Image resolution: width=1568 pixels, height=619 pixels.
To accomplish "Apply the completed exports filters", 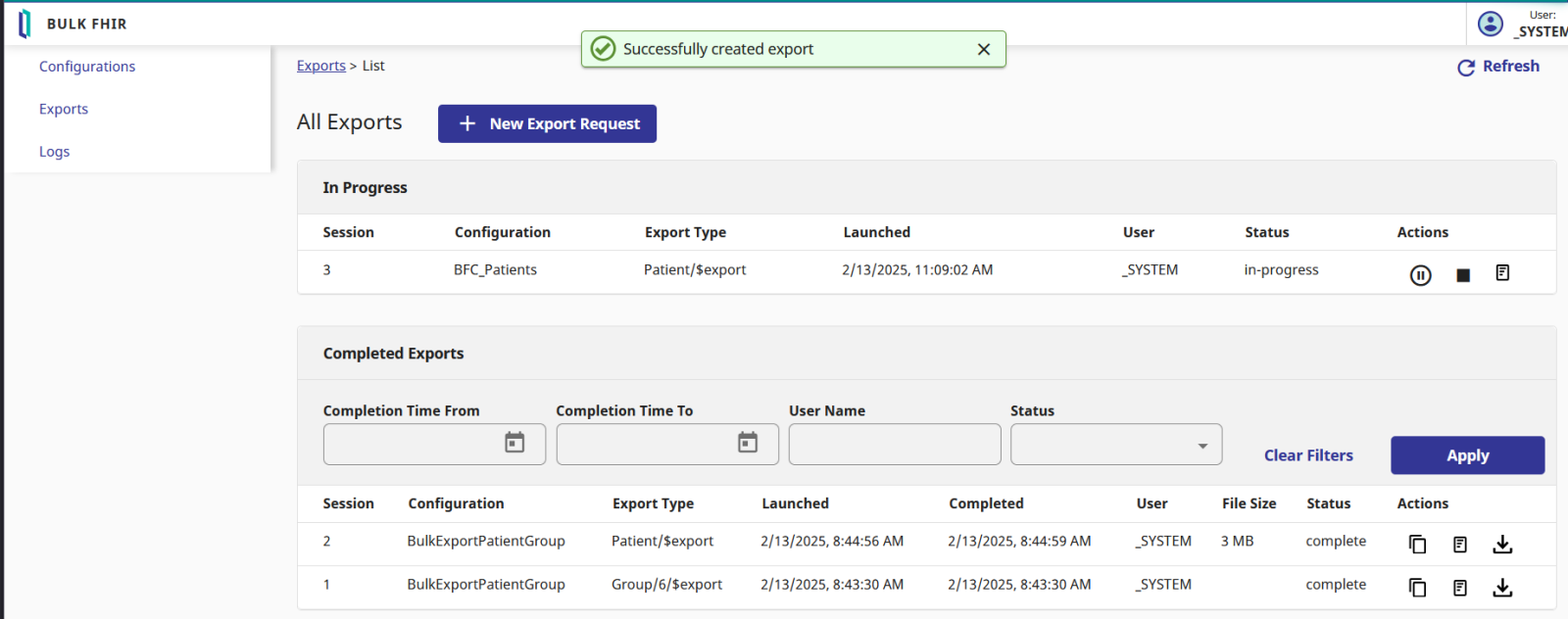I will point(1468,455).
